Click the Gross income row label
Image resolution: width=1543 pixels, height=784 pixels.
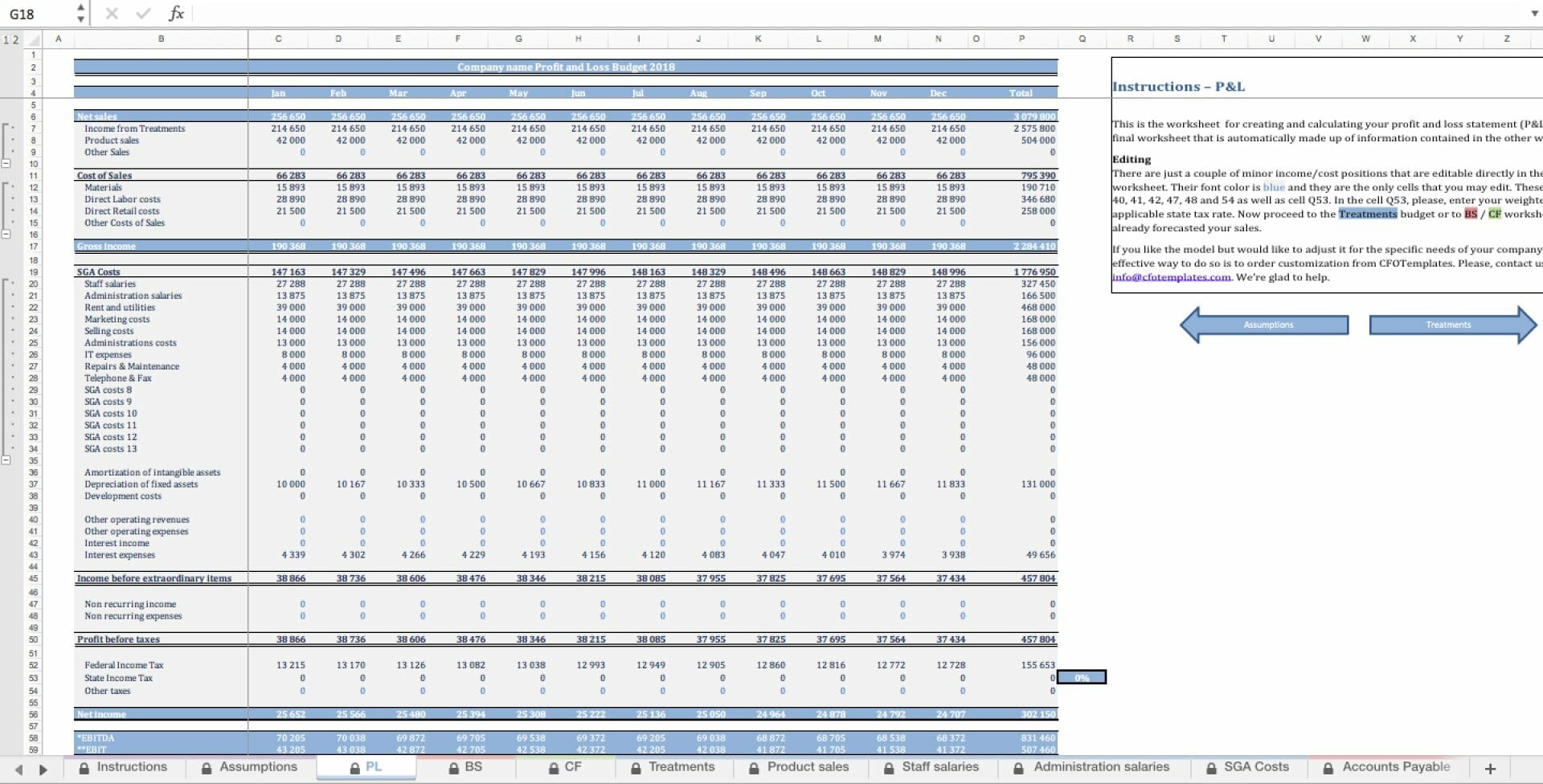point(106,247)
